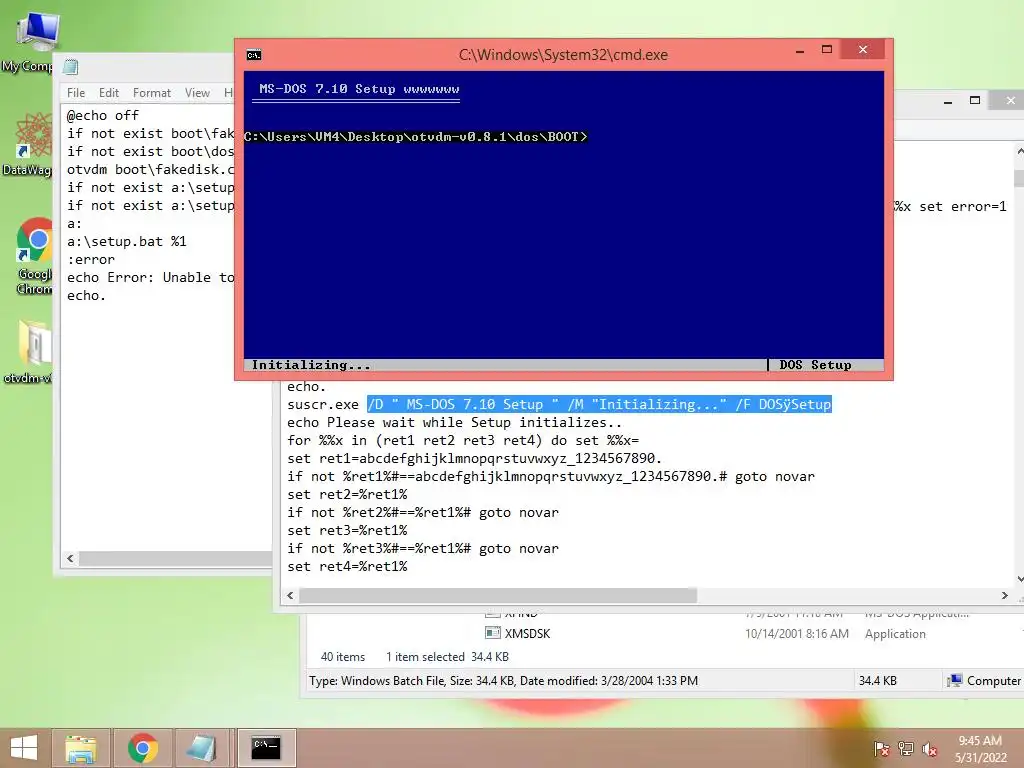Open Notepad's View menu

[197, 93]
